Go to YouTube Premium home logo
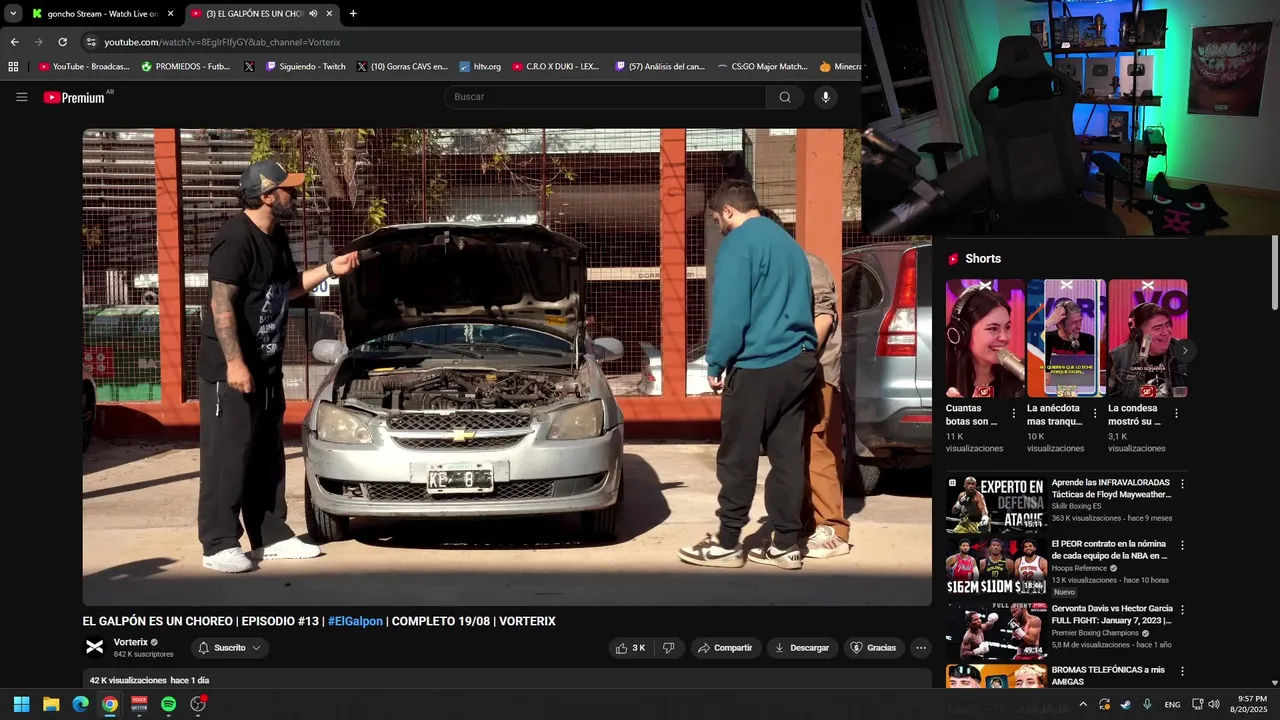This screenshot has width=1280, height=720. coord(74,97)
